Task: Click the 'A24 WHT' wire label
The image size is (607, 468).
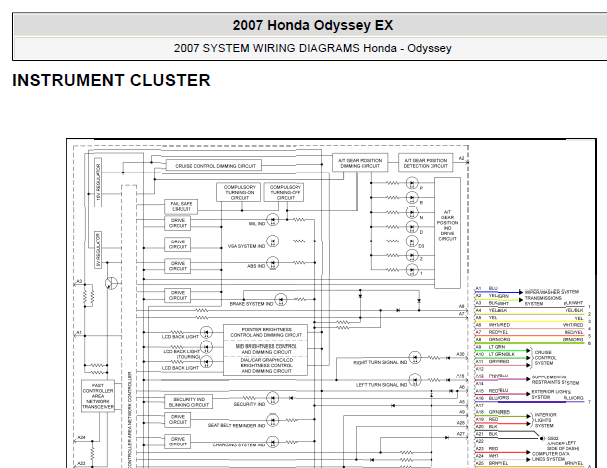Action: (x=487, y=456)
